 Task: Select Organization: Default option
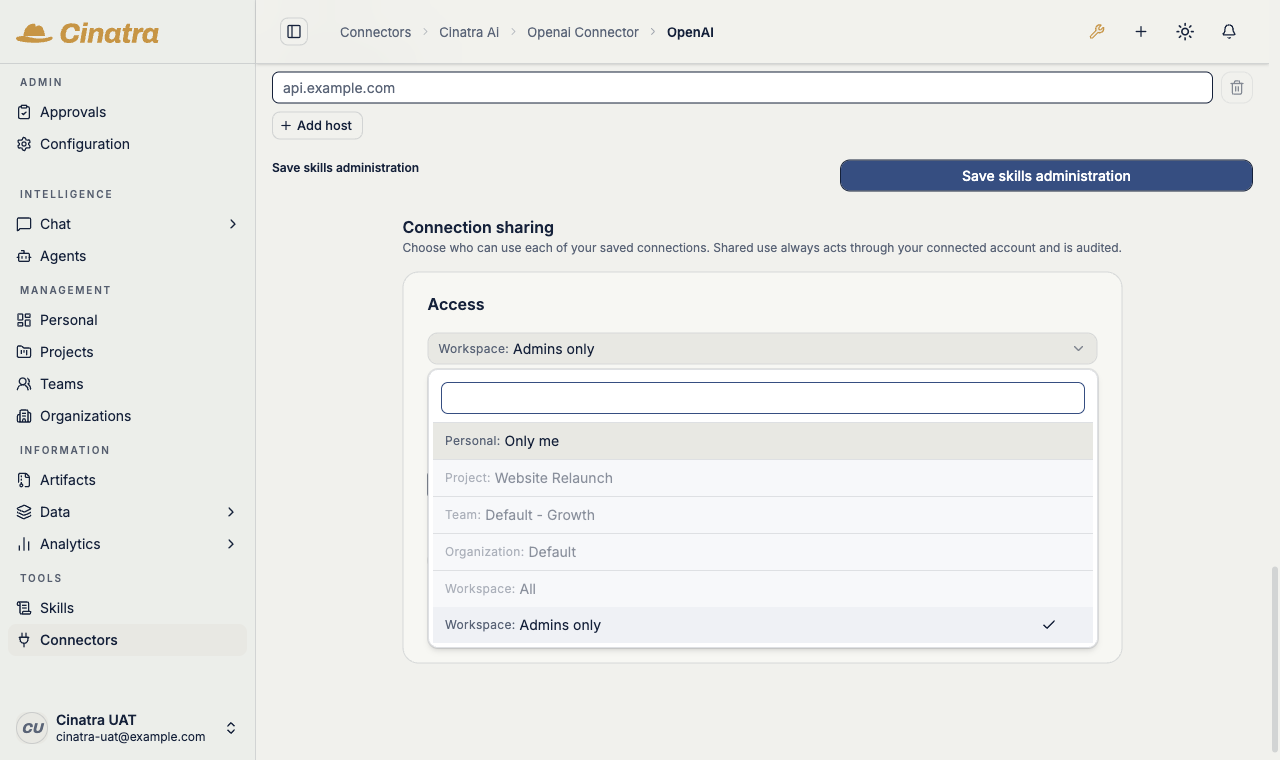[x=762, y=552]
